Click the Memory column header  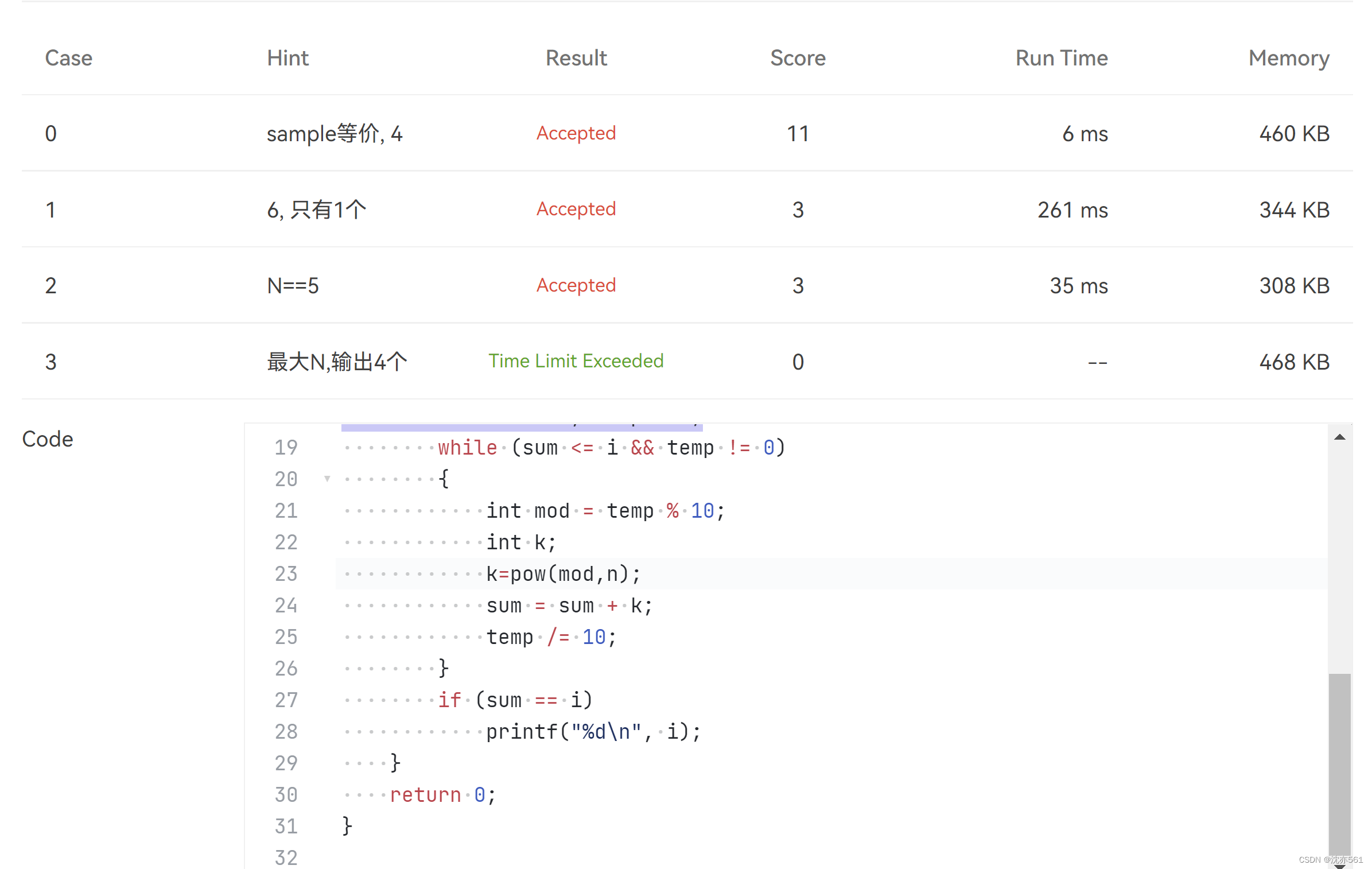[x=1288, y=58]
